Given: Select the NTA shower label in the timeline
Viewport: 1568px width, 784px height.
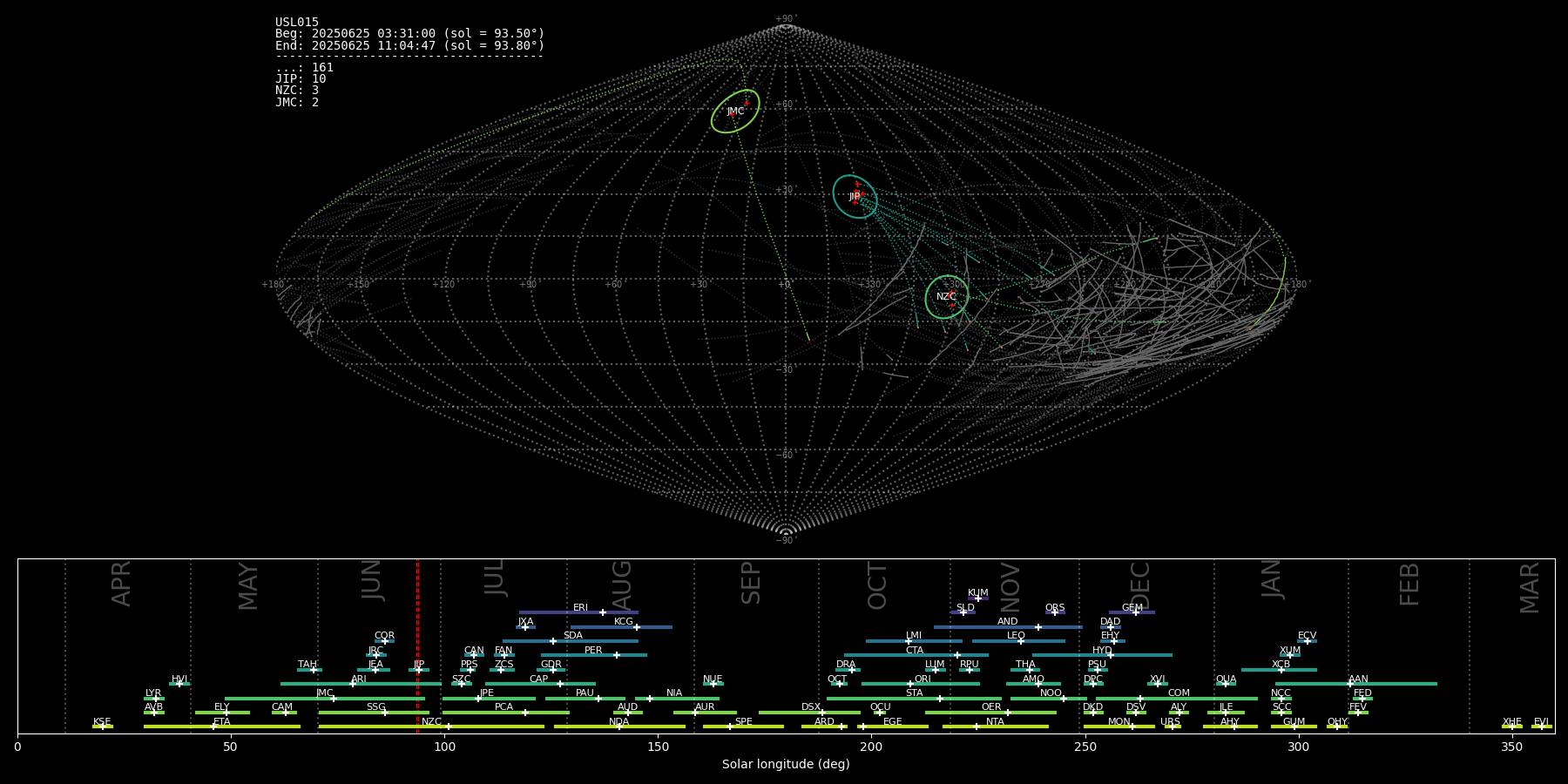Looking at the screenshot, I should click(996, 721).
